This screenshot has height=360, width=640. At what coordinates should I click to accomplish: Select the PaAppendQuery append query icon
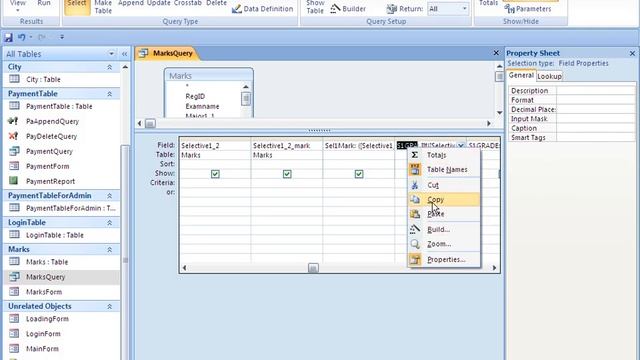13,121
